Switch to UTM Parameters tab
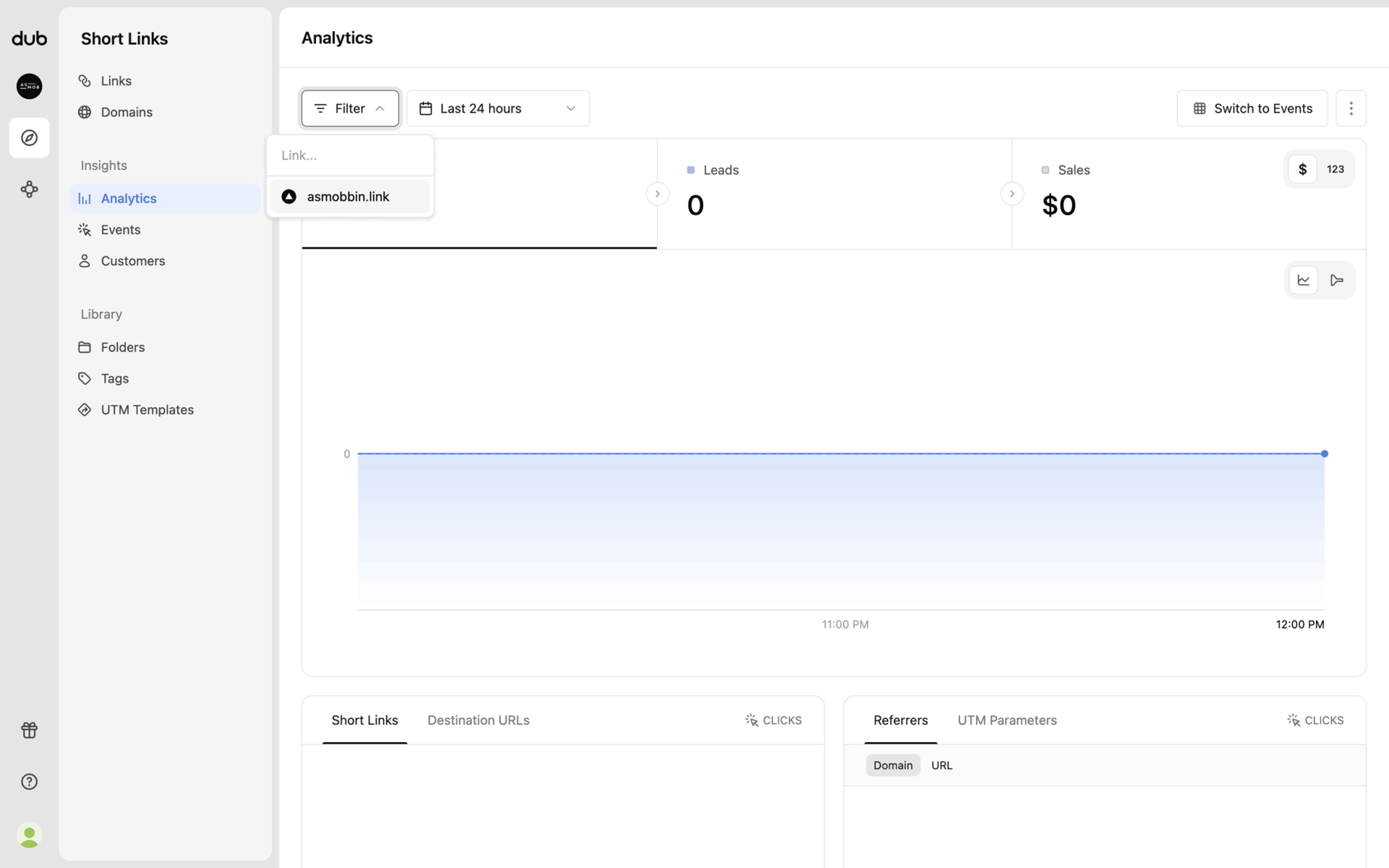The image size is (1389, 868). click(x=1007, y=720)
